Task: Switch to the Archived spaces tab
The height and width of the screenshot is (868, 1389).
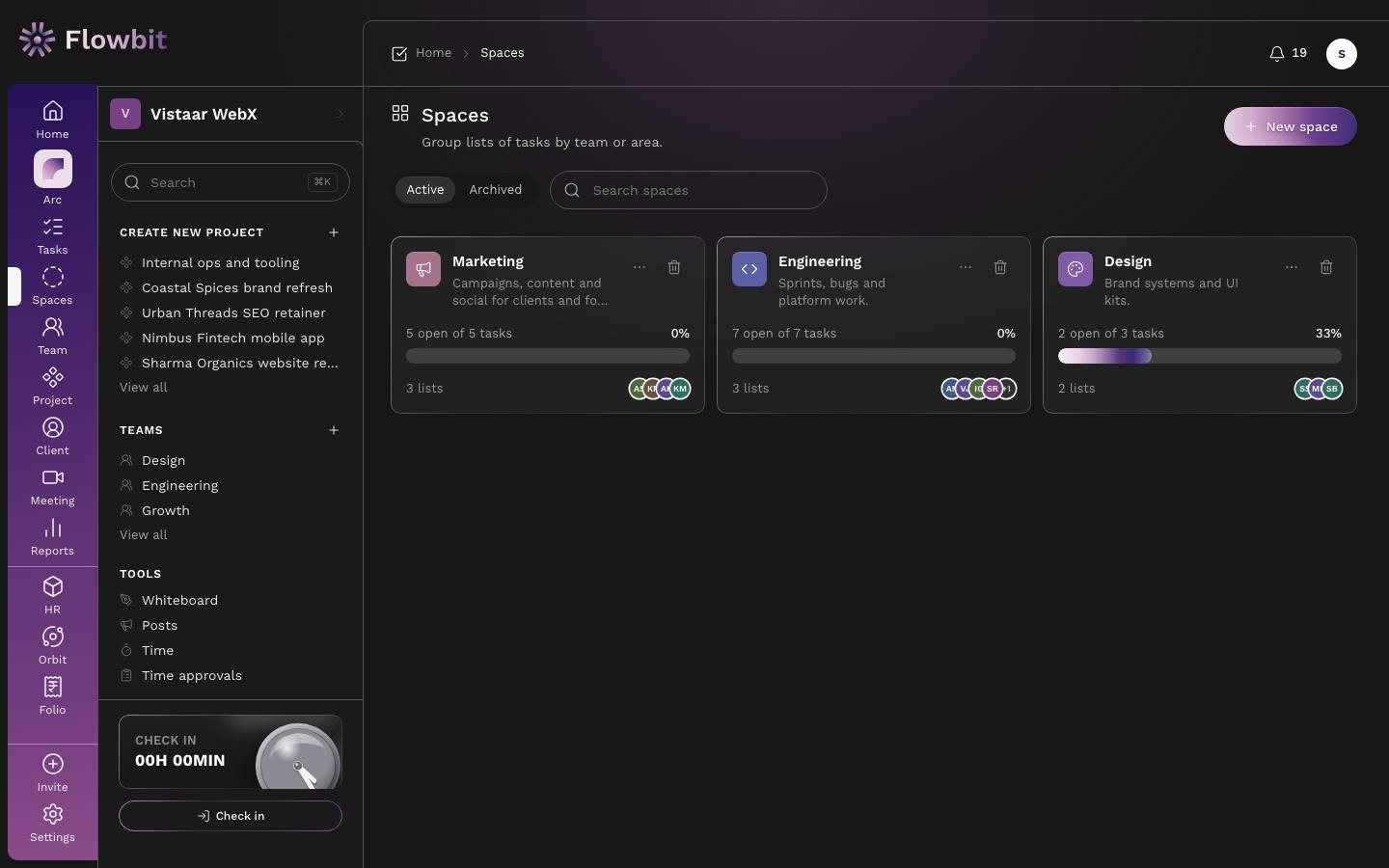Action: 496,190
